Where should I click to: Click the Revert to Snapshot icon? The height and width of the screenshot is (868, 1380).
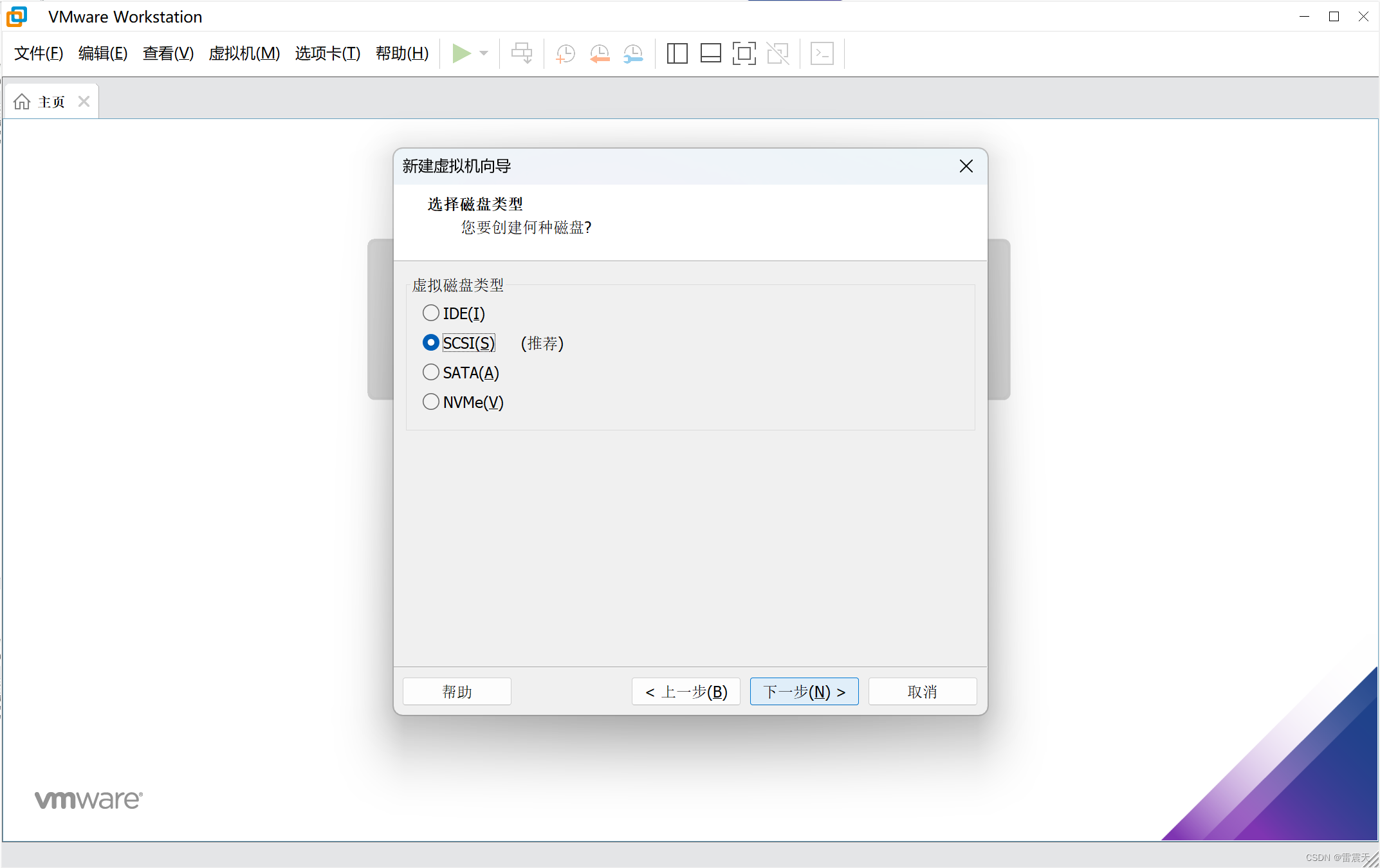coord(600,53)
